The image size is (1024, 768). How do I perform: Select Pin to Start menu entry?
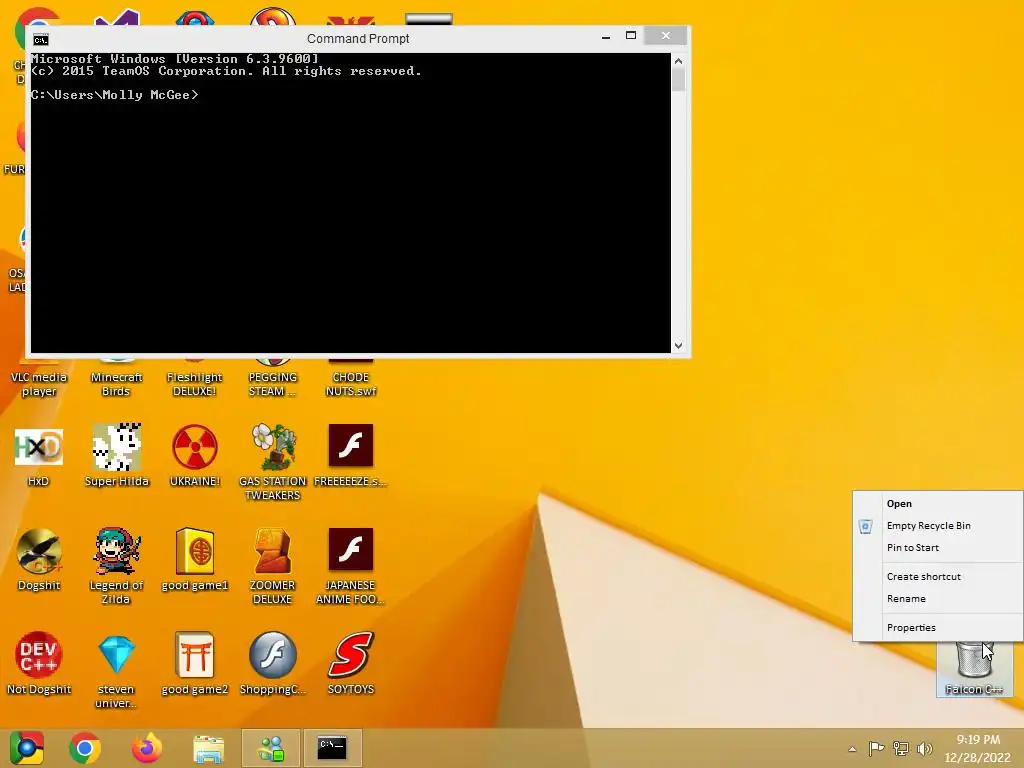tap(938, 548)
